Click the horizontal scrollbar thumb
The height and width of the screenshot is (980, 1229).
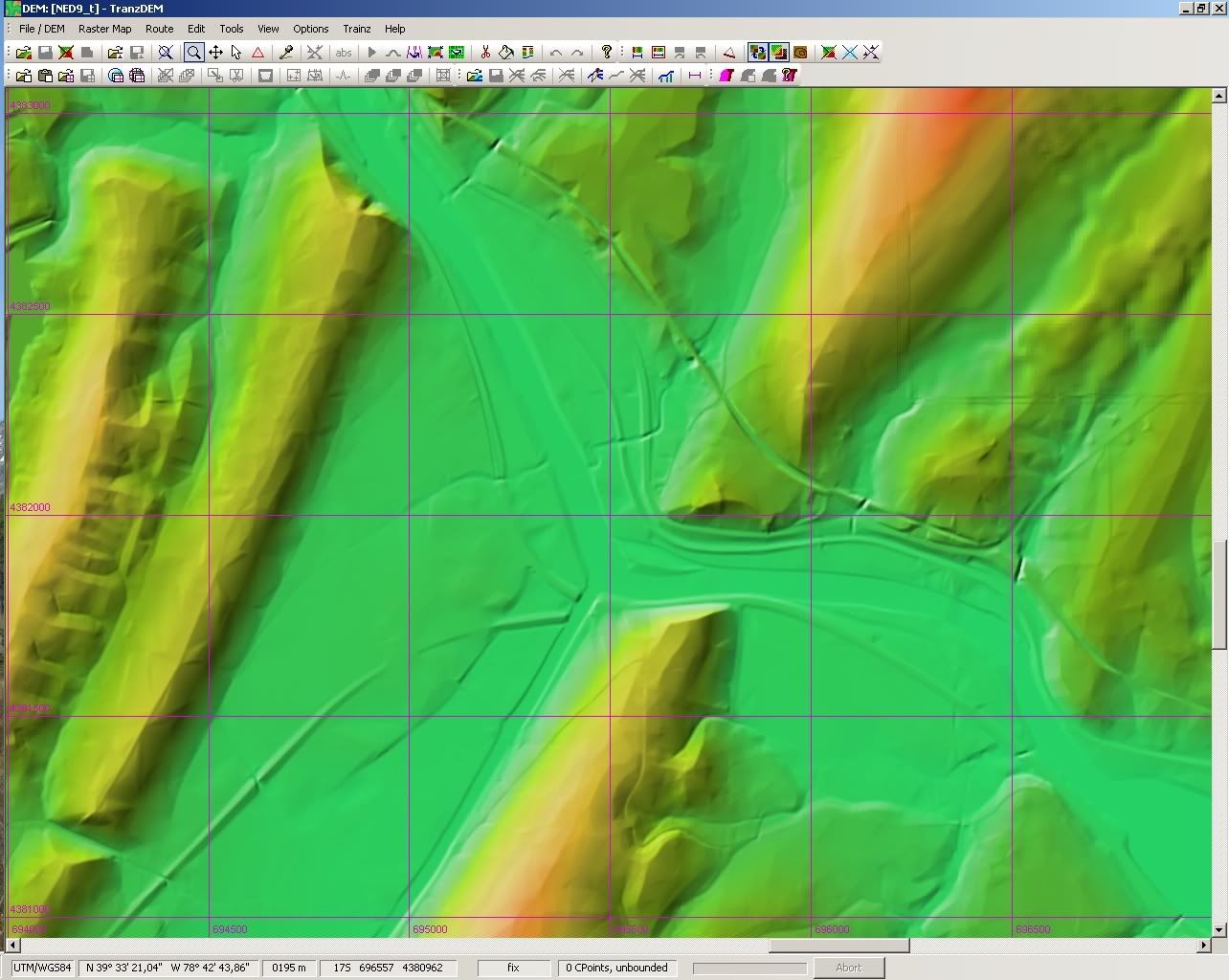point(839,946)
